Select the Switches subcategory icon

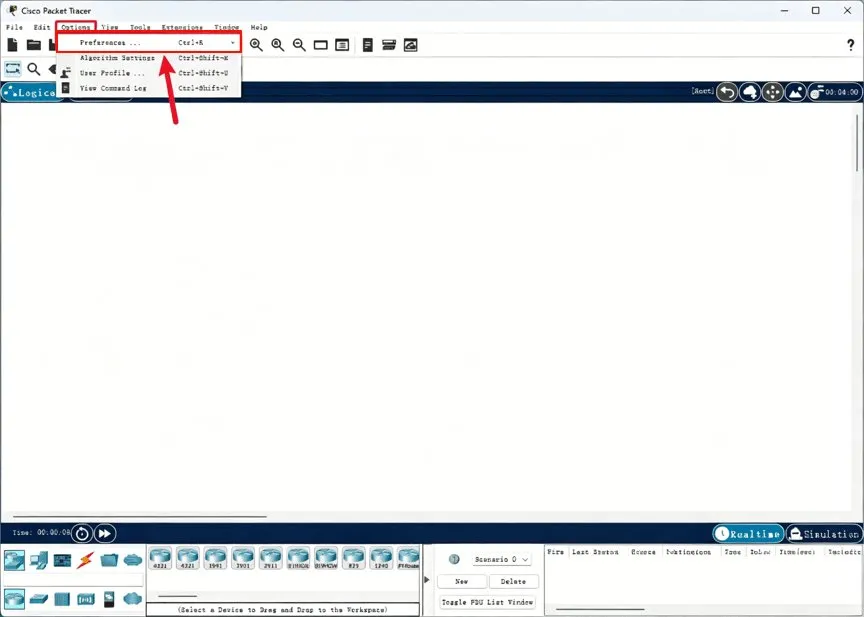coord(39,599)
